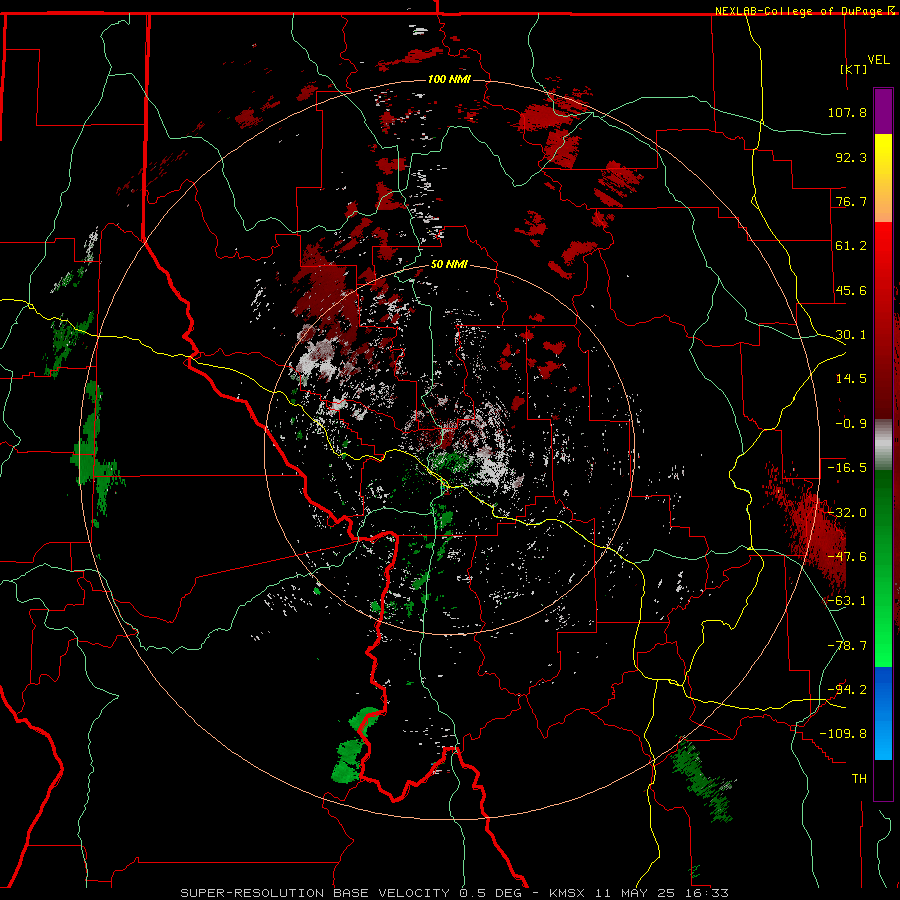Select the 76.7 scale label
The image size is (900, 900).
pos(851,201)
